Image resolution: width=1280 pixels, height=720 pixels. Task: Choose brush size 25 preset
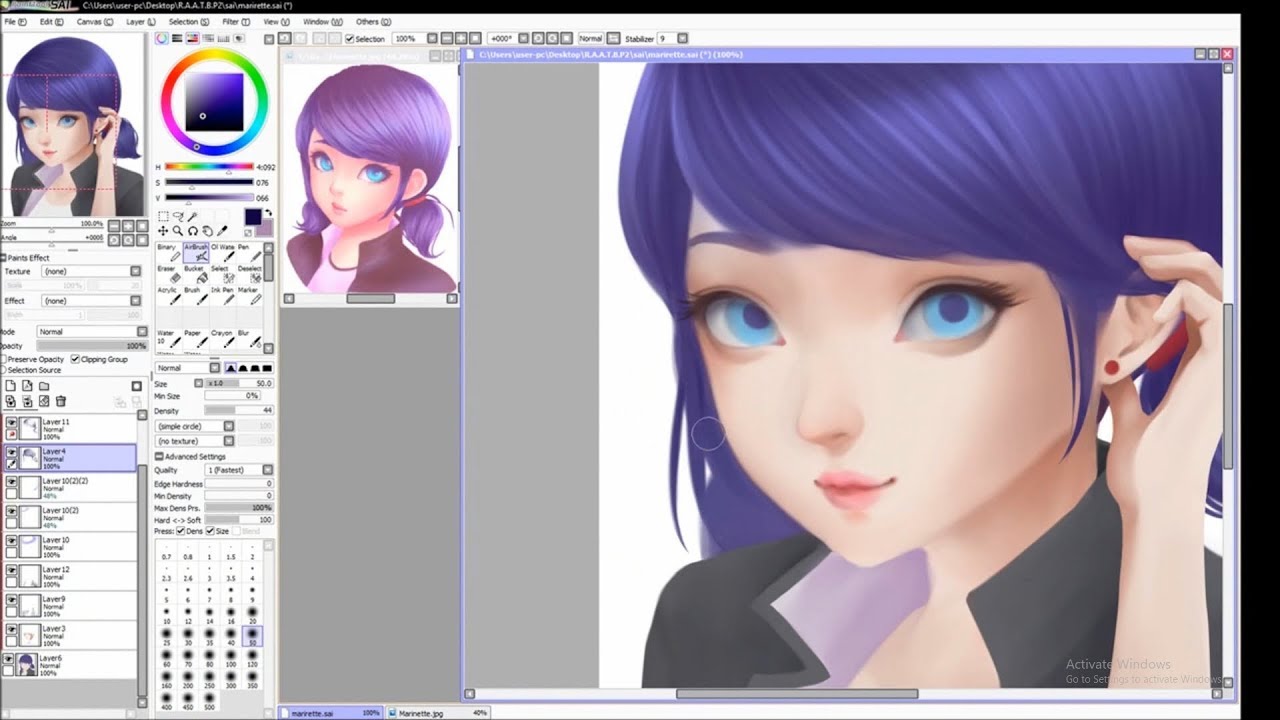[166, 636]
